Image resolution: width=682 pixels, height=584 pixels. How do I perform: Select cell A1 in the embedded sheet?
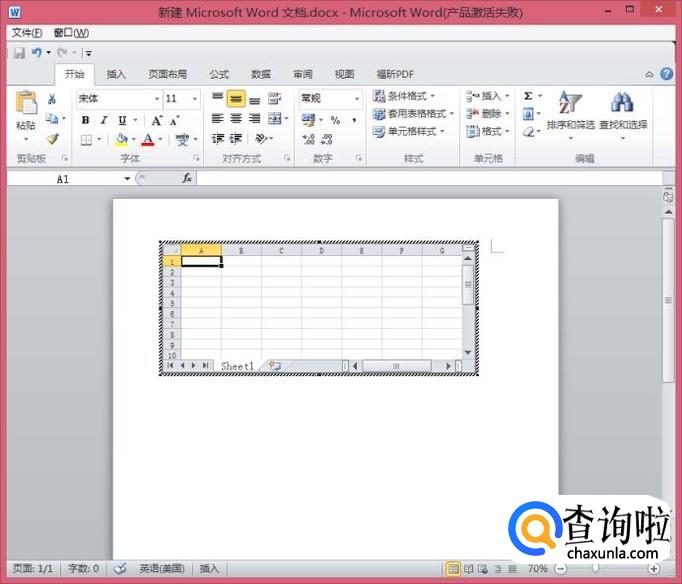coord(201,261)
